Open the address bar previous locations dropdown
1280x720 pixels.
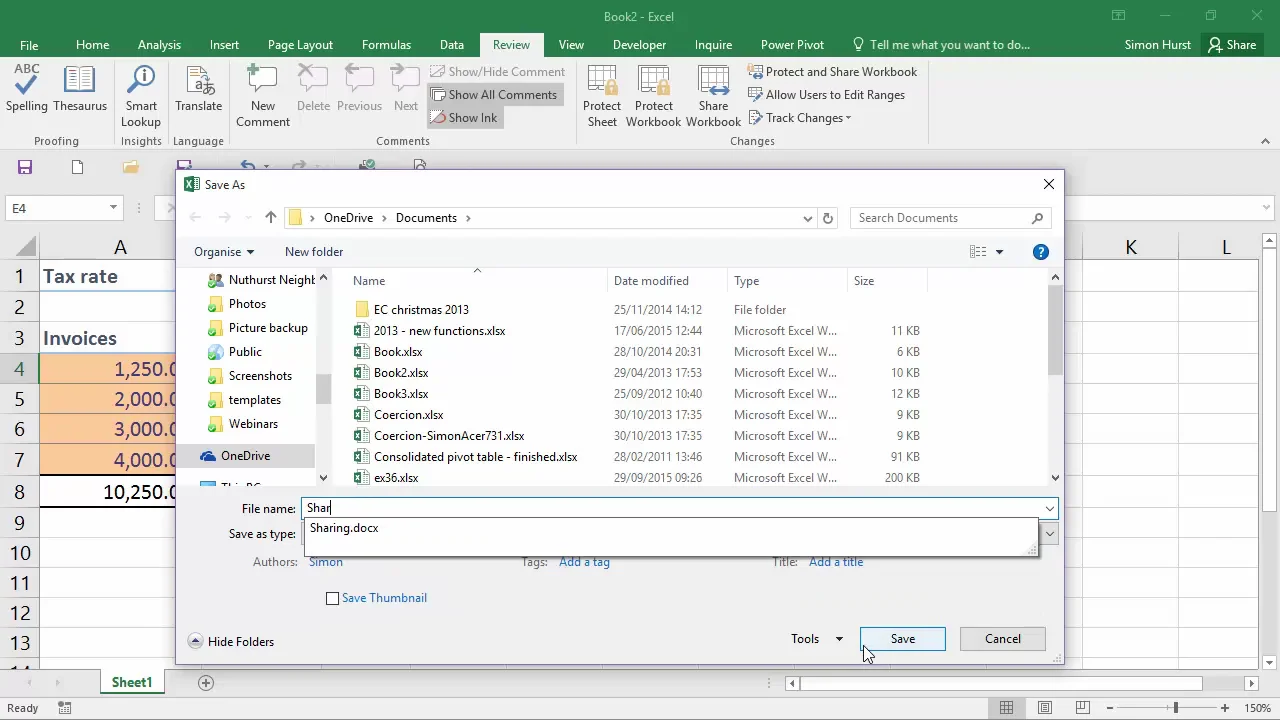(x=808, y=218)
